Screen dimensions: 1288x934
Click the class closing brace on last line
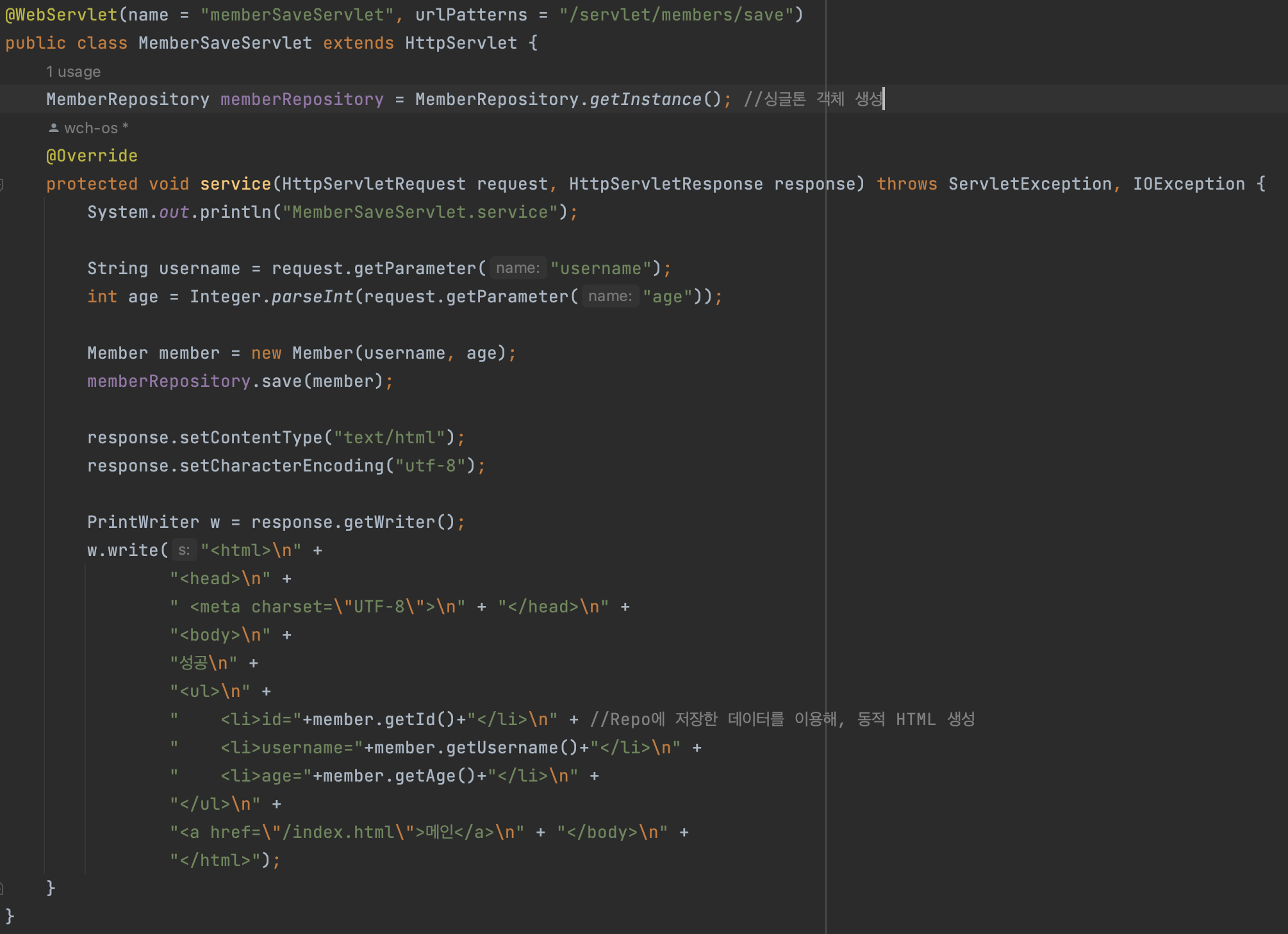10,917
